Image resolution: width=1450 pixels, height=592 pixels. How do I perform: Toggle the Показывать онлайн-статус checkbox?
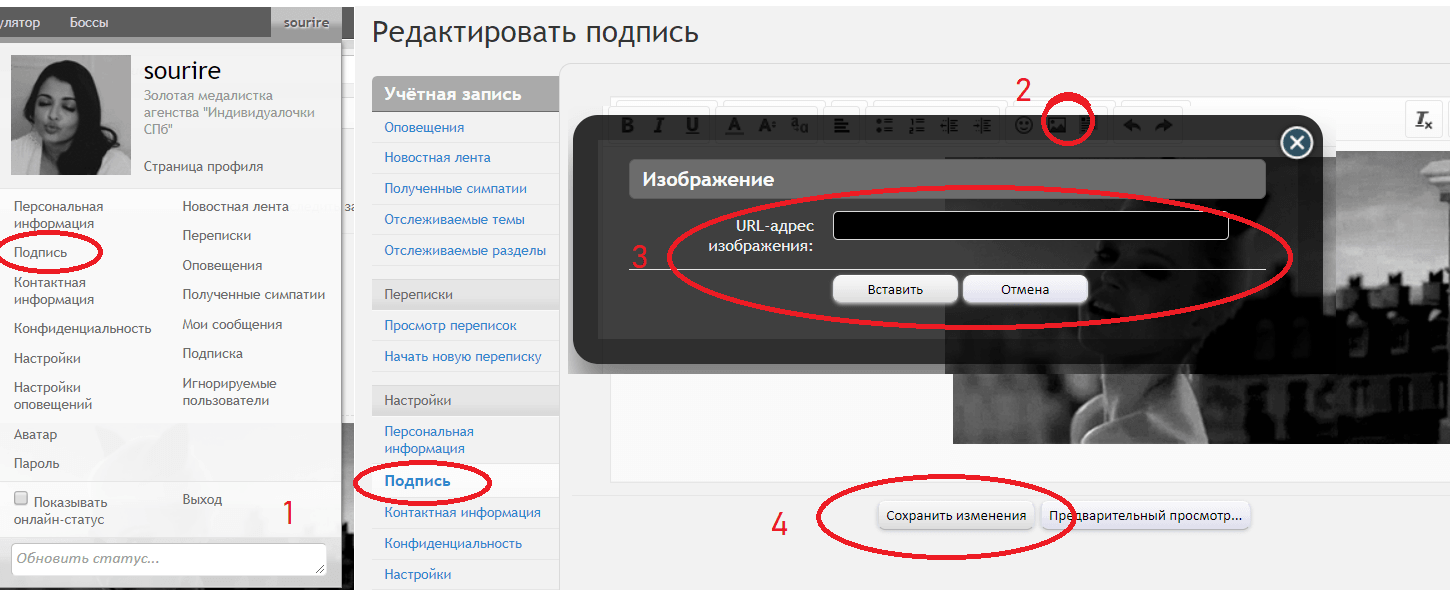click(x=21, y=498)
